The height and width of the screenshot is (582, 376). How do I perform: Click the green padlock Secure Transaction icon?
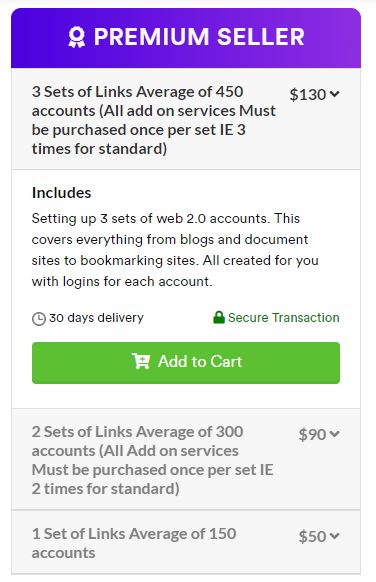coord(219,317)
